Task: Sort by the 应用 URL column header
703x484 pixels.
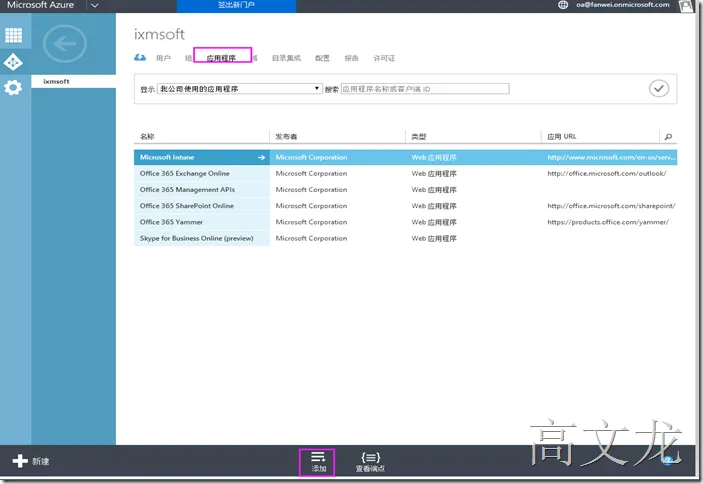Action: click(562, 137)
